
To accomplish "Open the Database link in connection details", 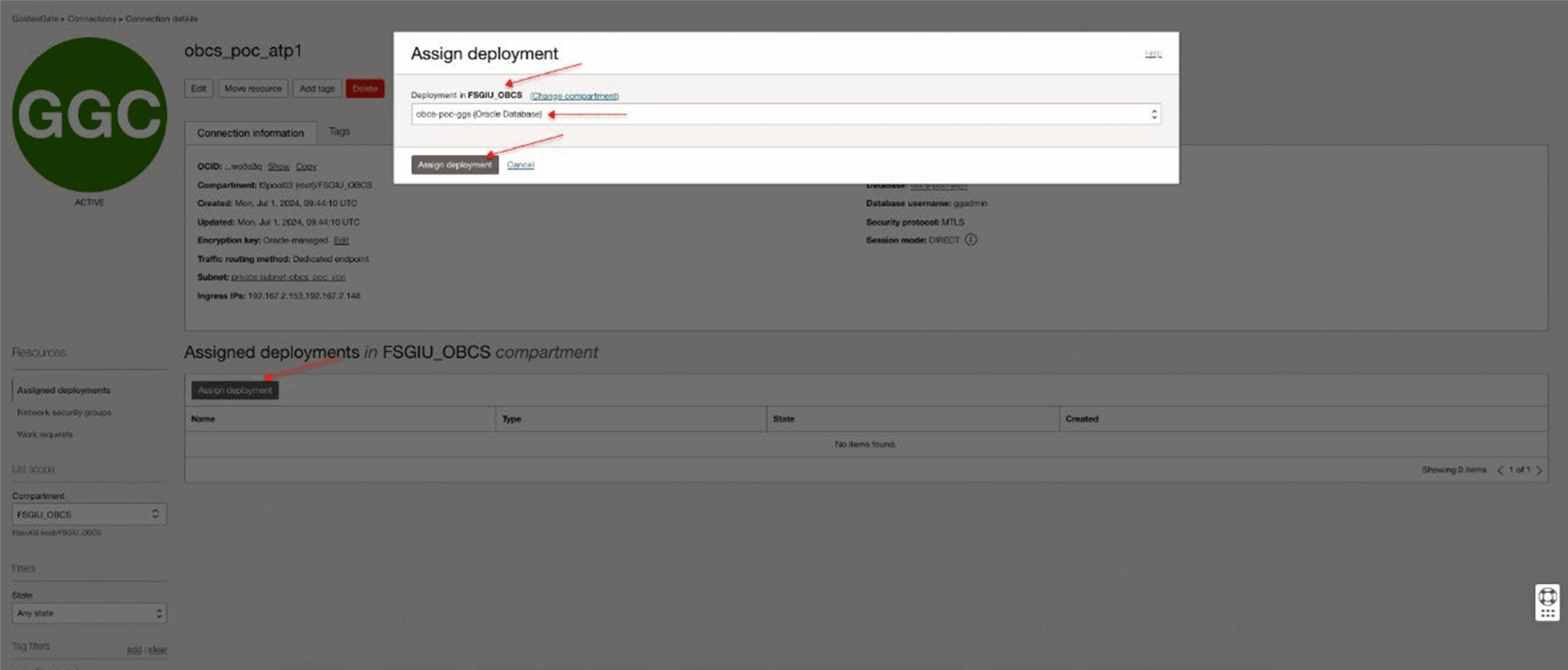I will 938,185.
